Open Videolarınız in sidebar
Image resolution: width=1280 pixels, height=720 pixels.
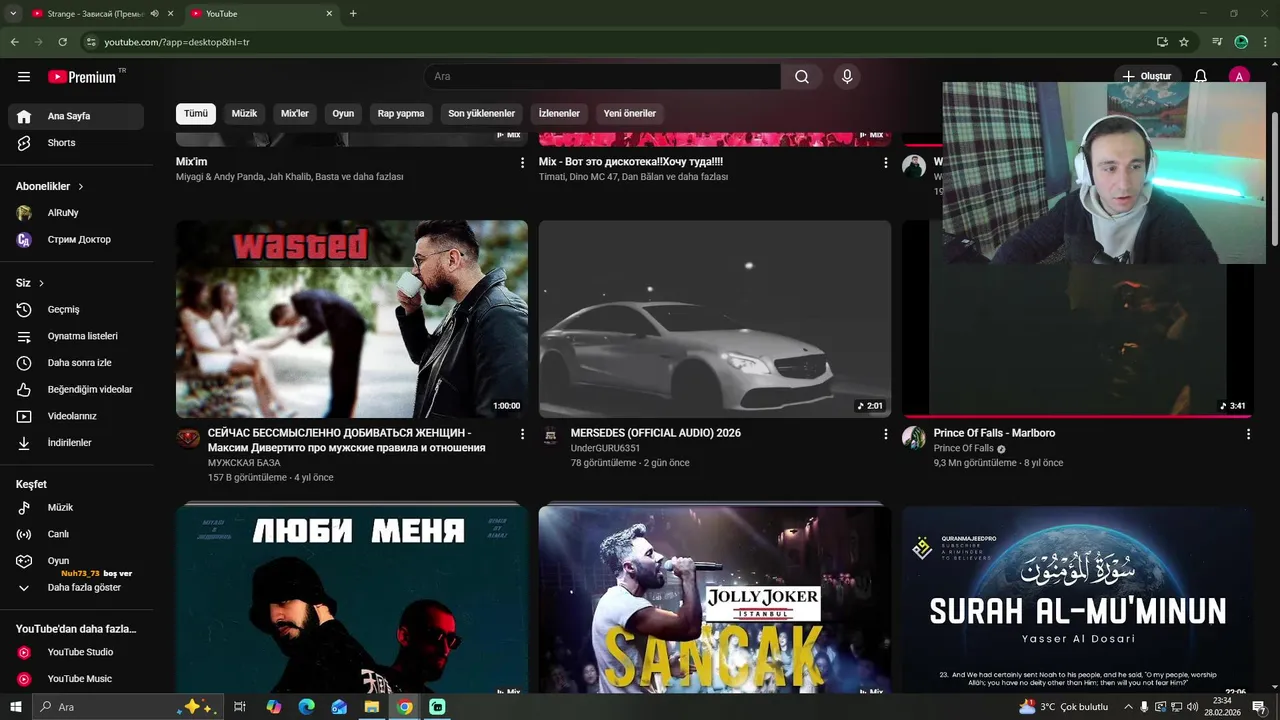pos(76,416)
